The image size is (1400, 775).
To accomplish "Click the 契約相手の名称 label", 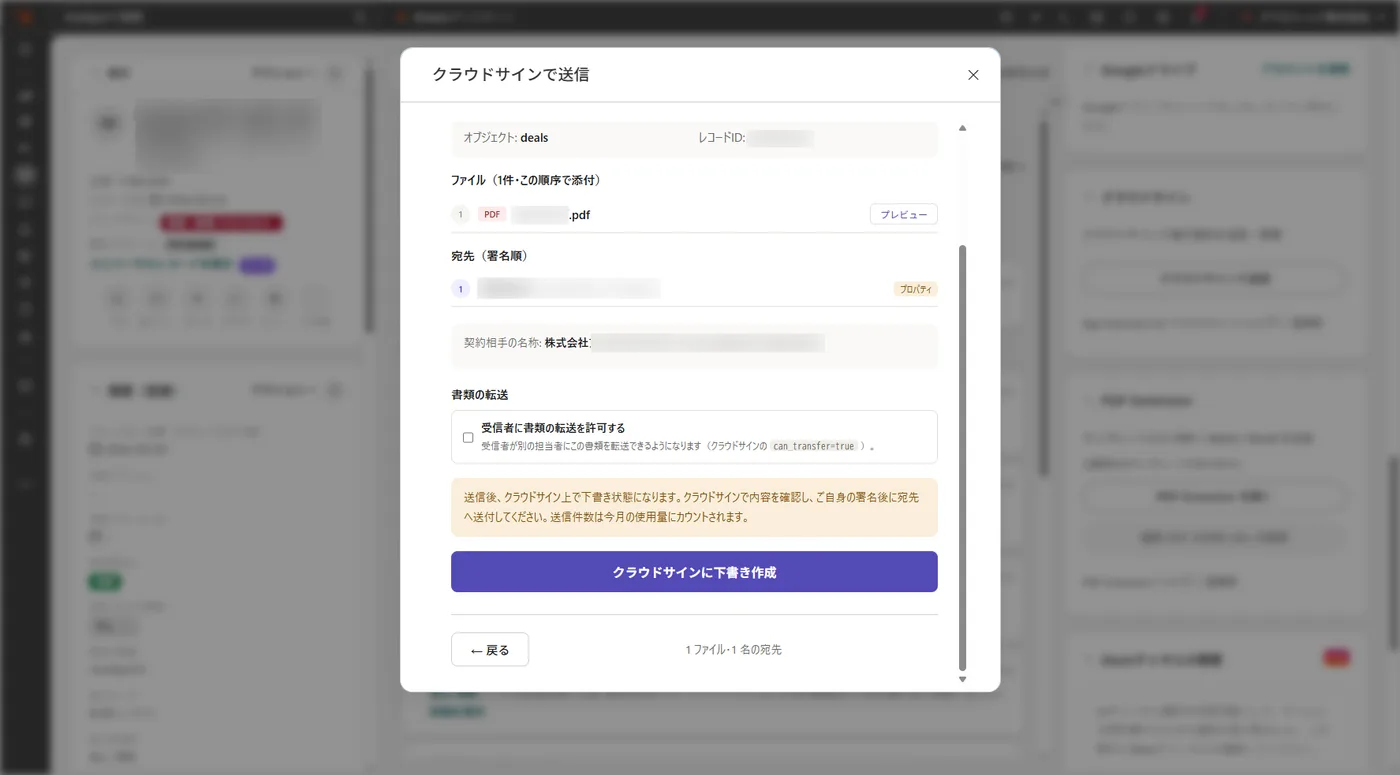I will coord(501,343).
